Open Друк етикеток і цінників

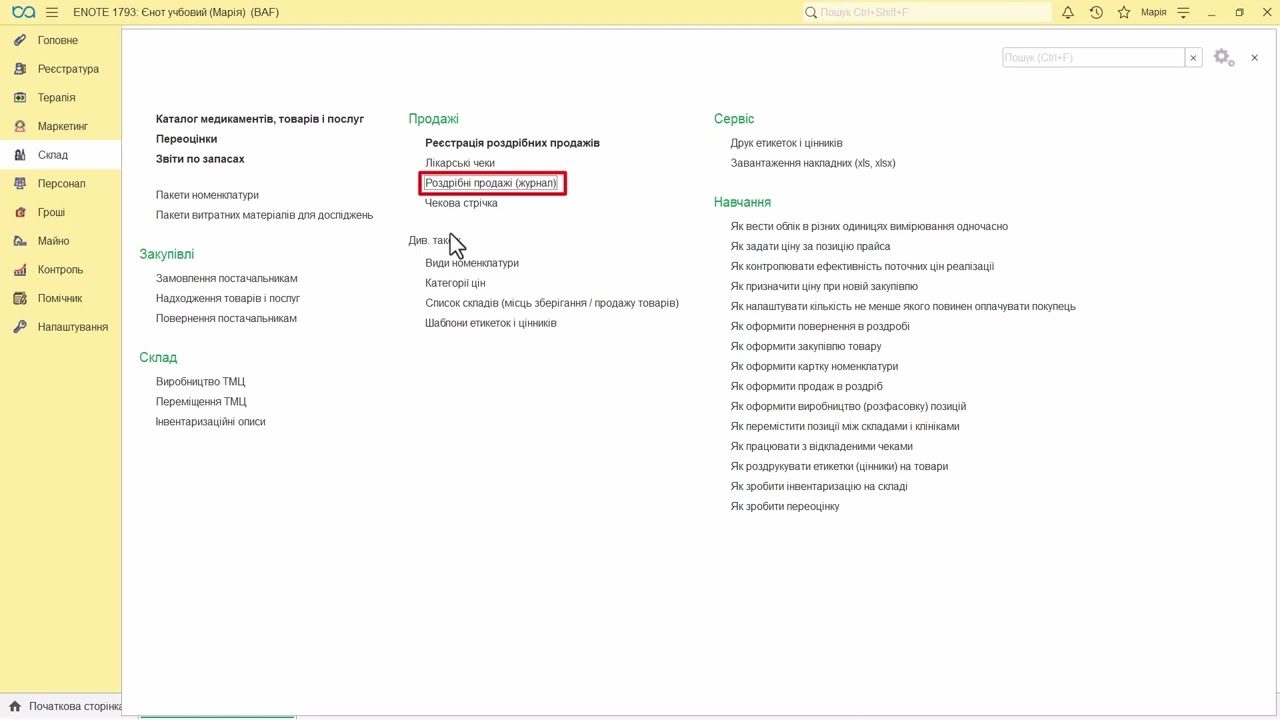786,143
